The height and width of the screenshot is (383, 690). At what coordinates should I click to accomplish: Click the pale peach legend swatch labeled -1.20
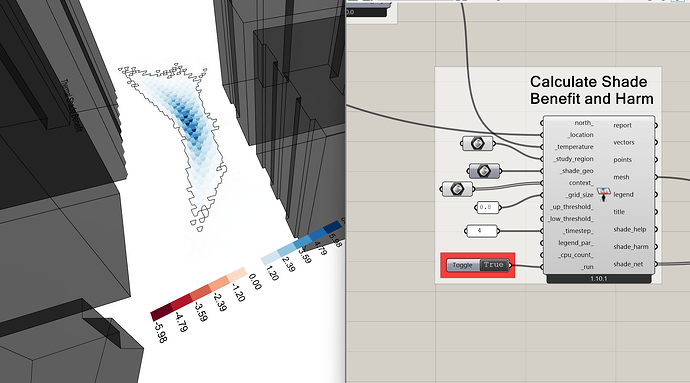(x=238, y=273)
